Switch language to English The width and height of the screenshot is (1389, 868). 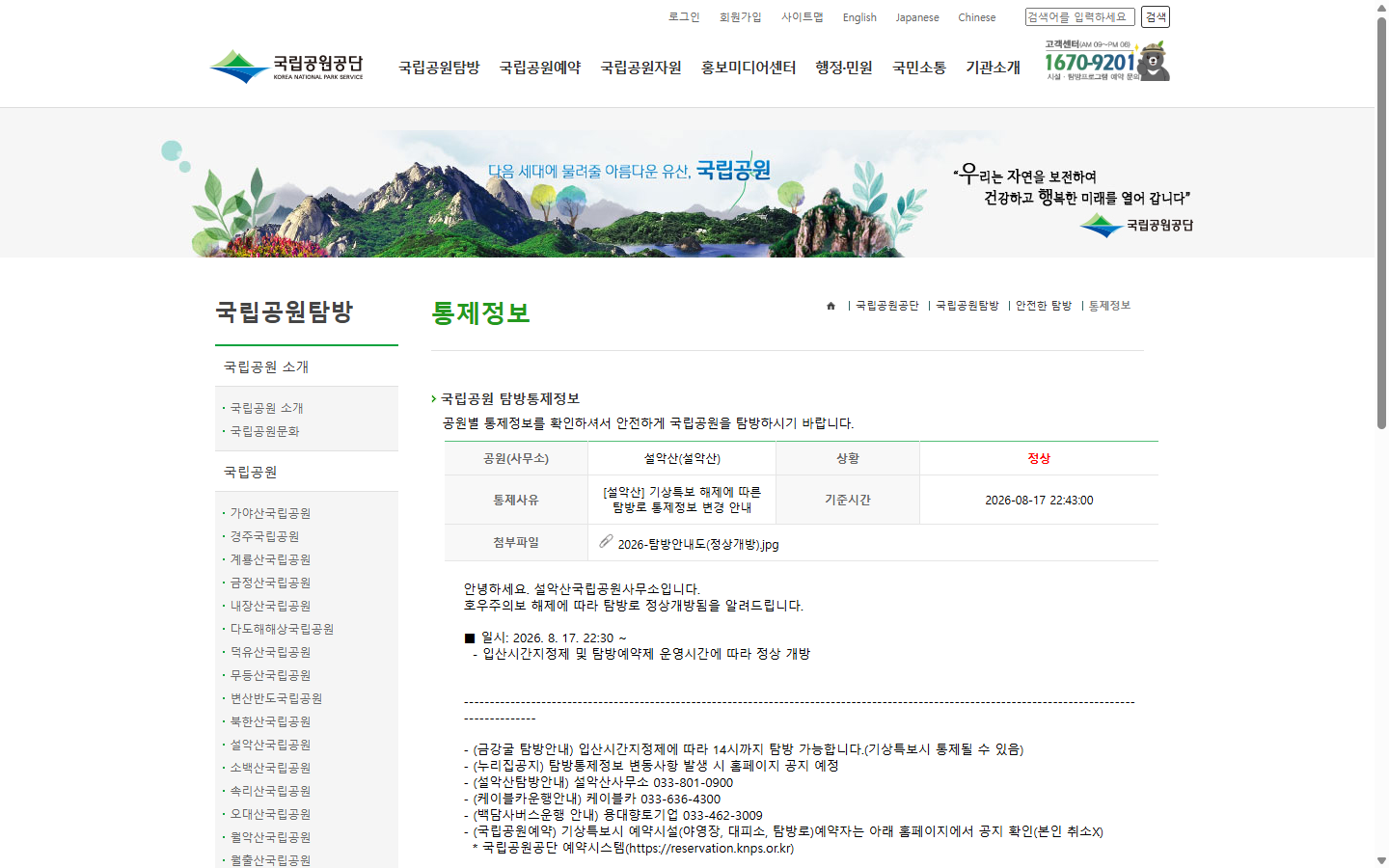(859, 17)
